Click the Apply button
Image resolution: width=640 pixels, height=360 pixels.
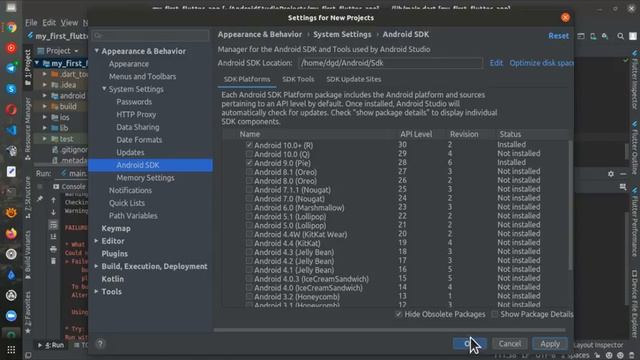coord(550,344)
